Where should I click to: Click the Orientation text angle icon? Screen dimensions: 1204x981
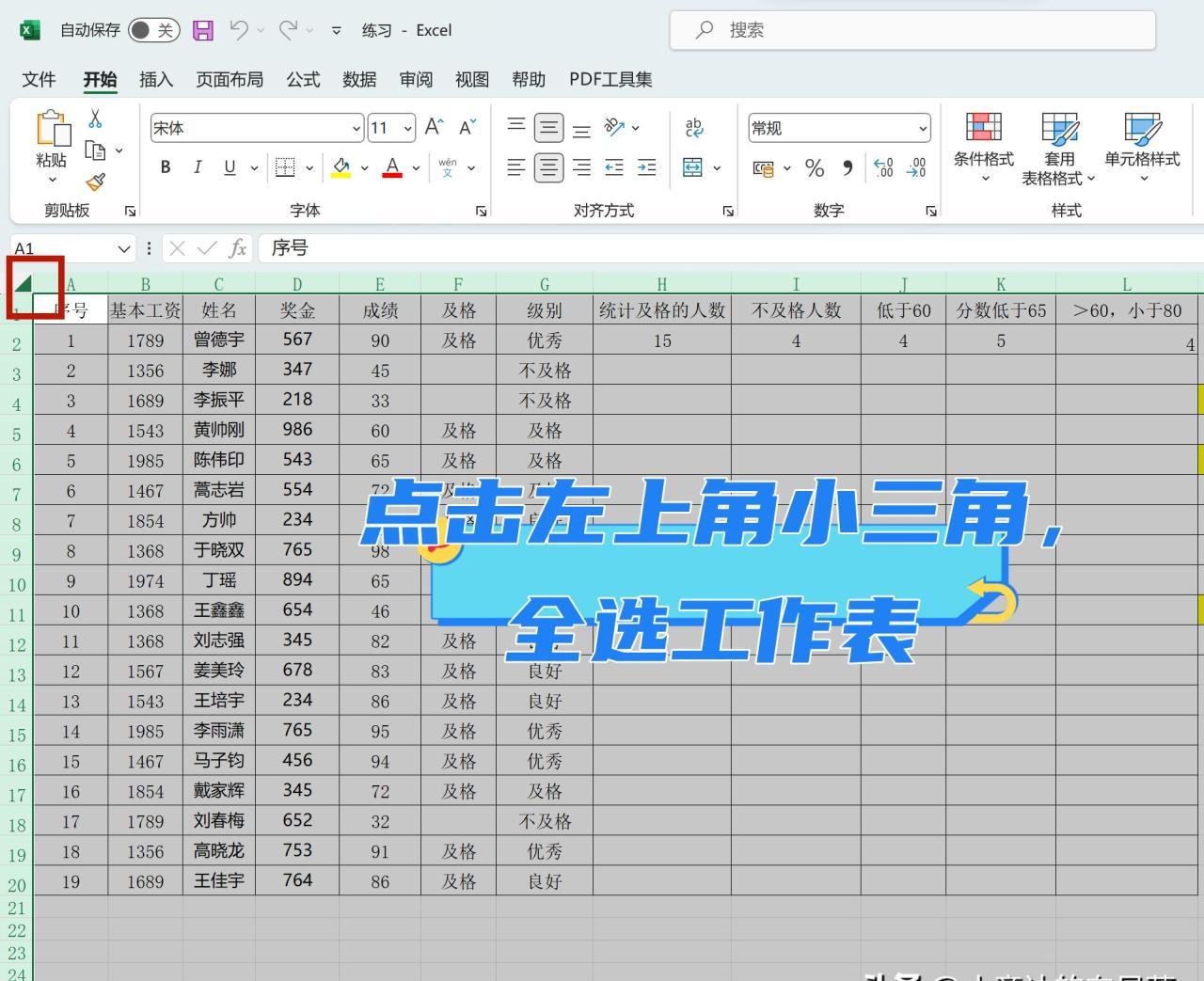(615, 127)
